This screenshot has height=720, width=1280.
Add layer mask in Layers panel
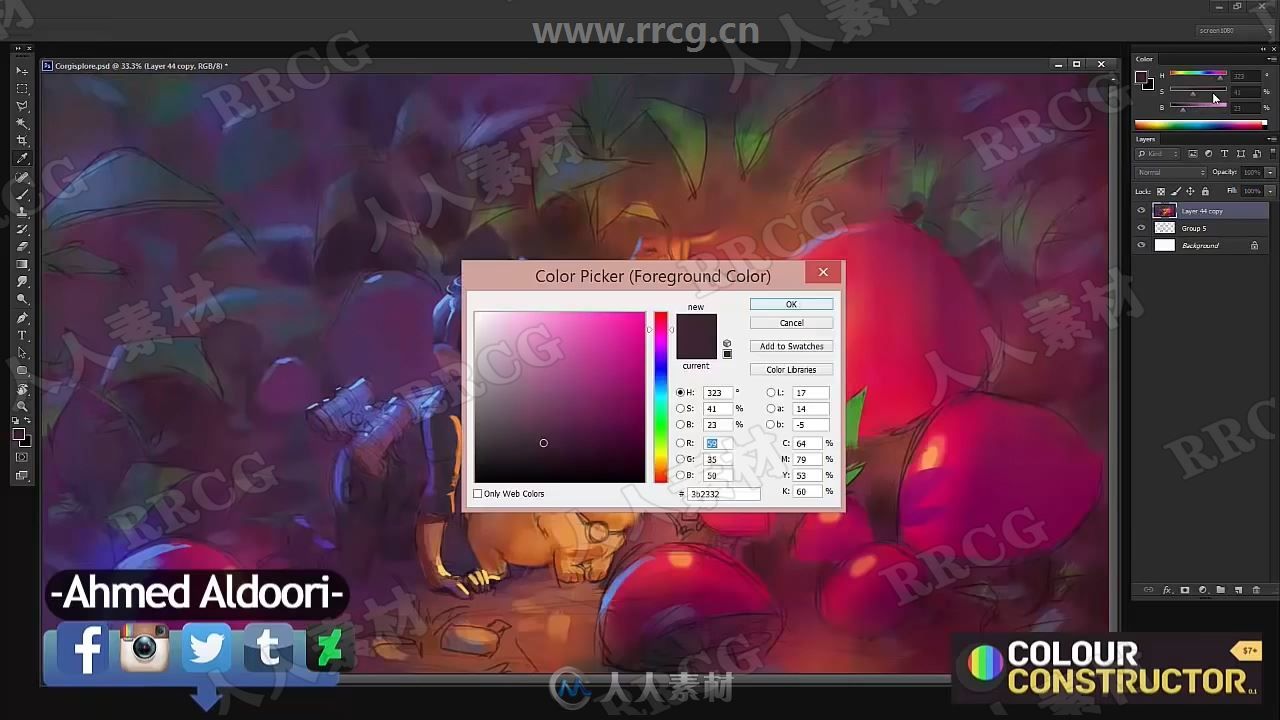(x=1185, y=590)
